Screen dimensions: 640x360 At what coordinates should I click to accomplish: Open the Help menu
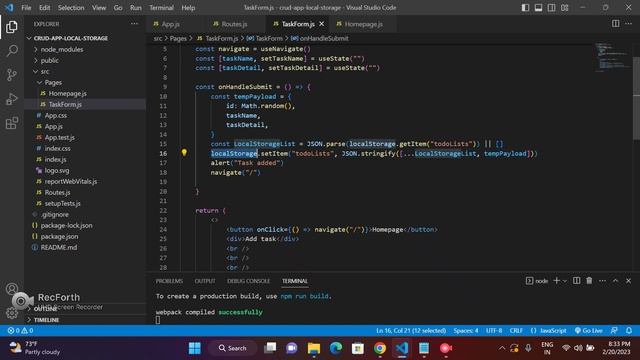coord(188,8)
